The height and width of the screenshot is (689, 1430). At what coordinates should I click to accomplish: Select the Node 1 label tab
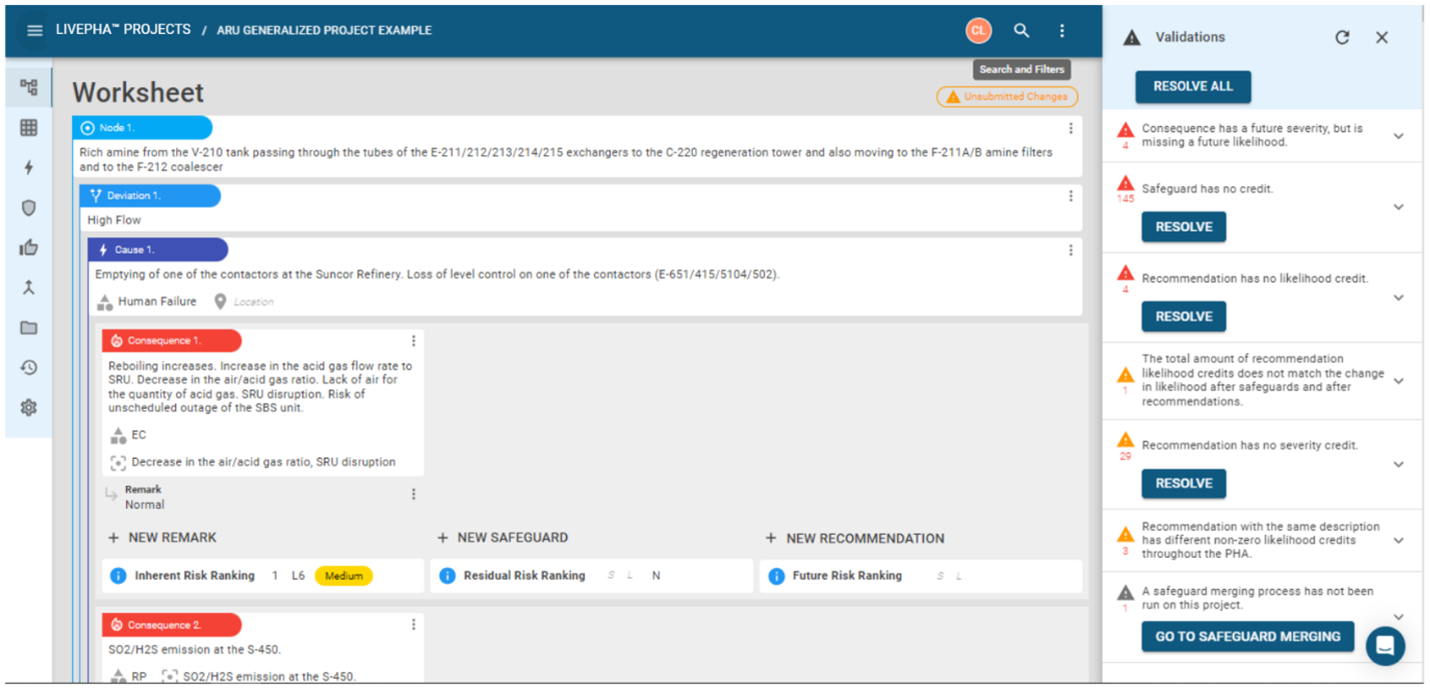coord(142,128)
